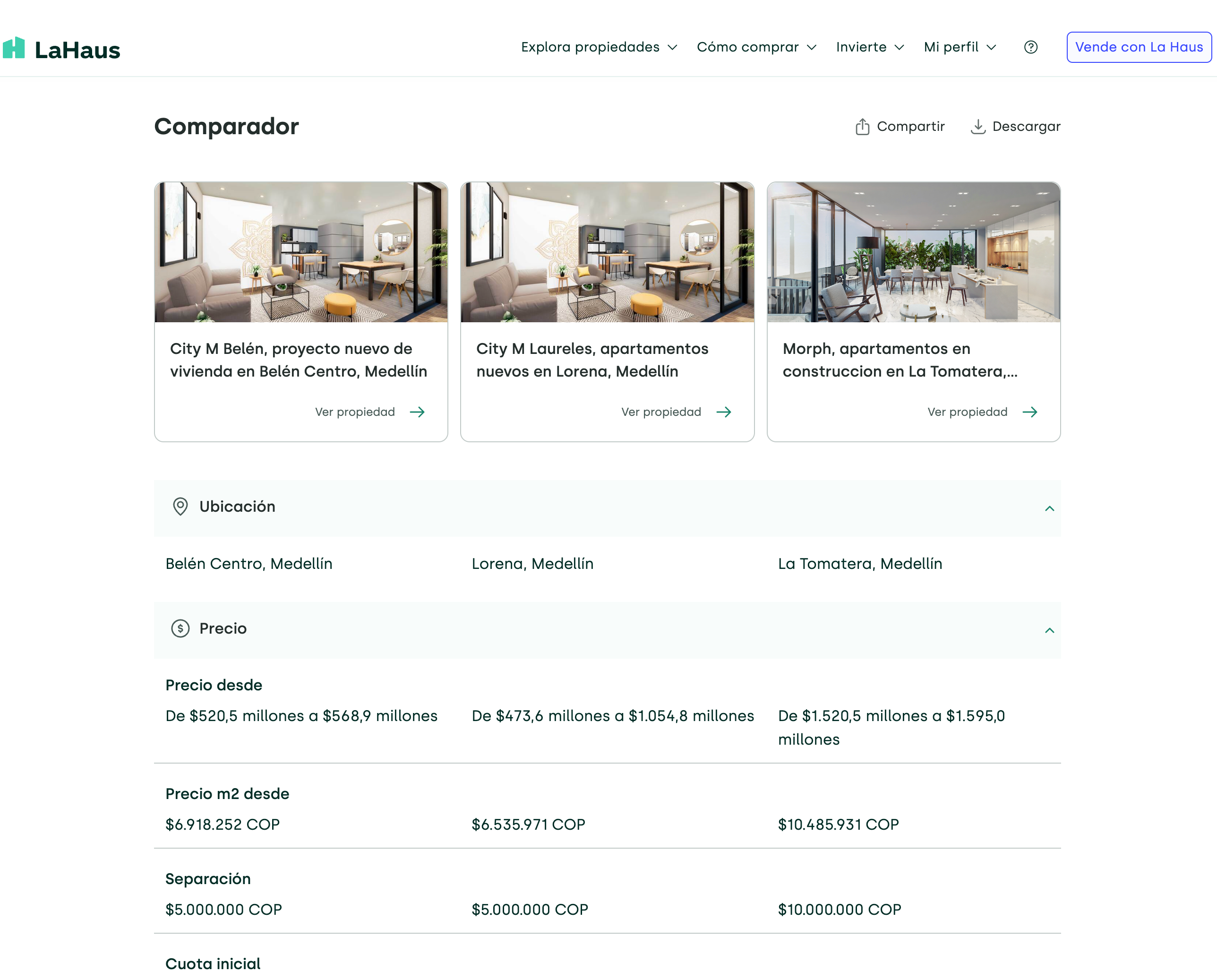
Task: Click arrow icon on City M Belén card
Action: (x=417, y=412)
